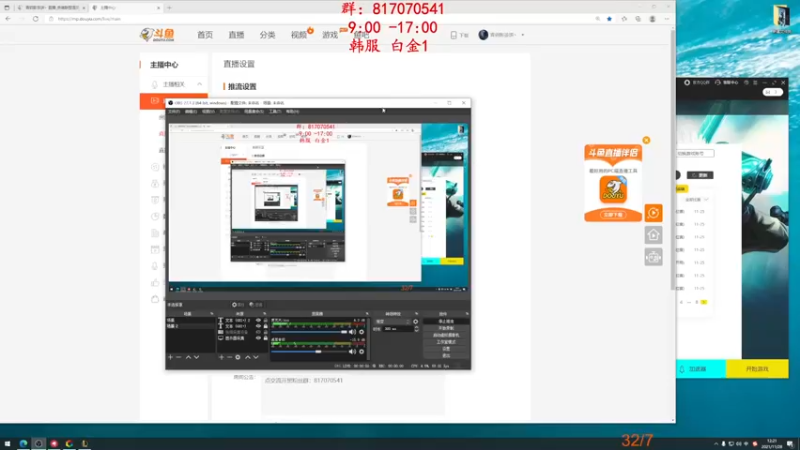Open the user avatar in the Douyu header

coord(483,35)
